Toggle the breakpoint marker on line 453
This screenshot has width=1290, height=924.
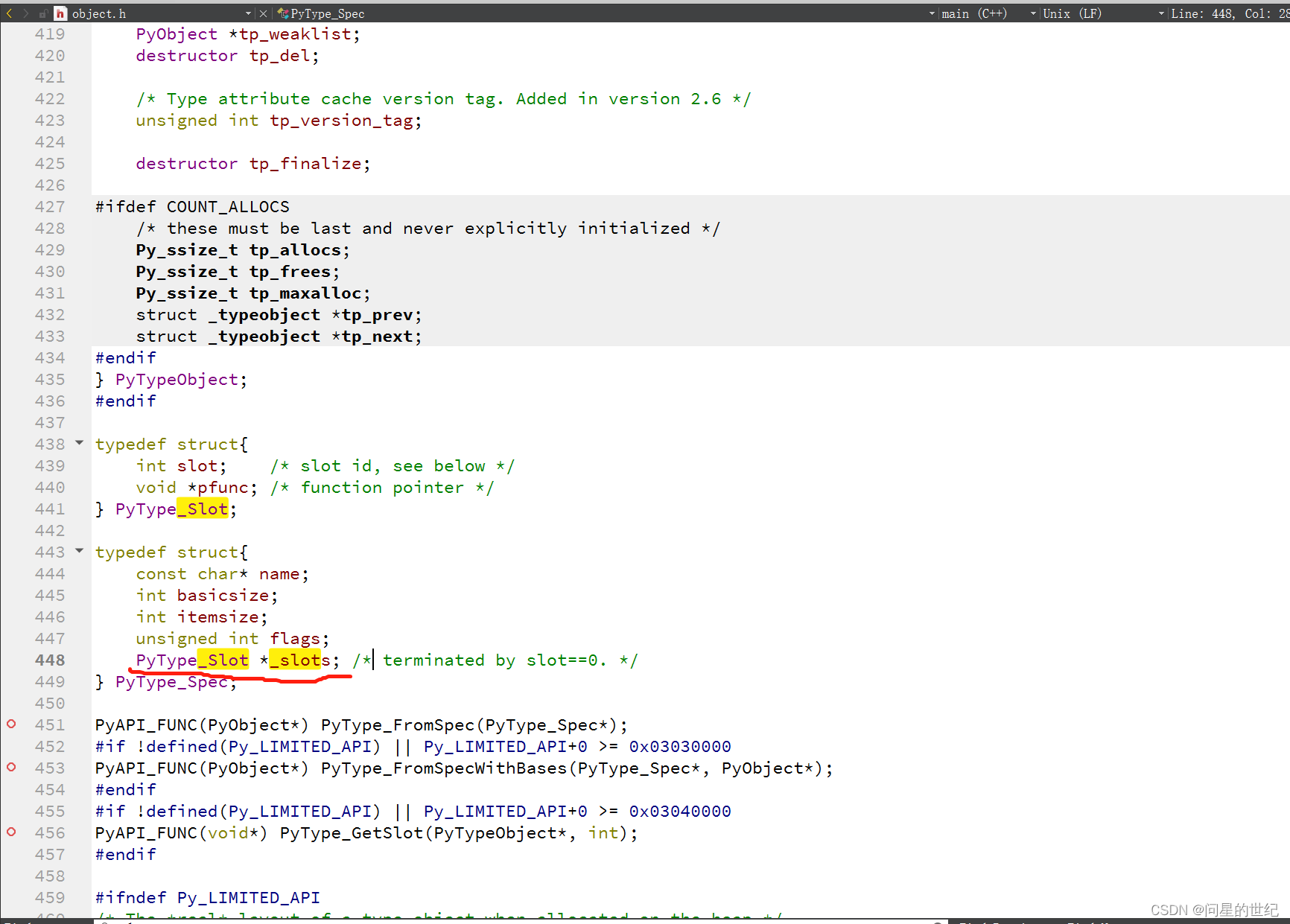10,767
